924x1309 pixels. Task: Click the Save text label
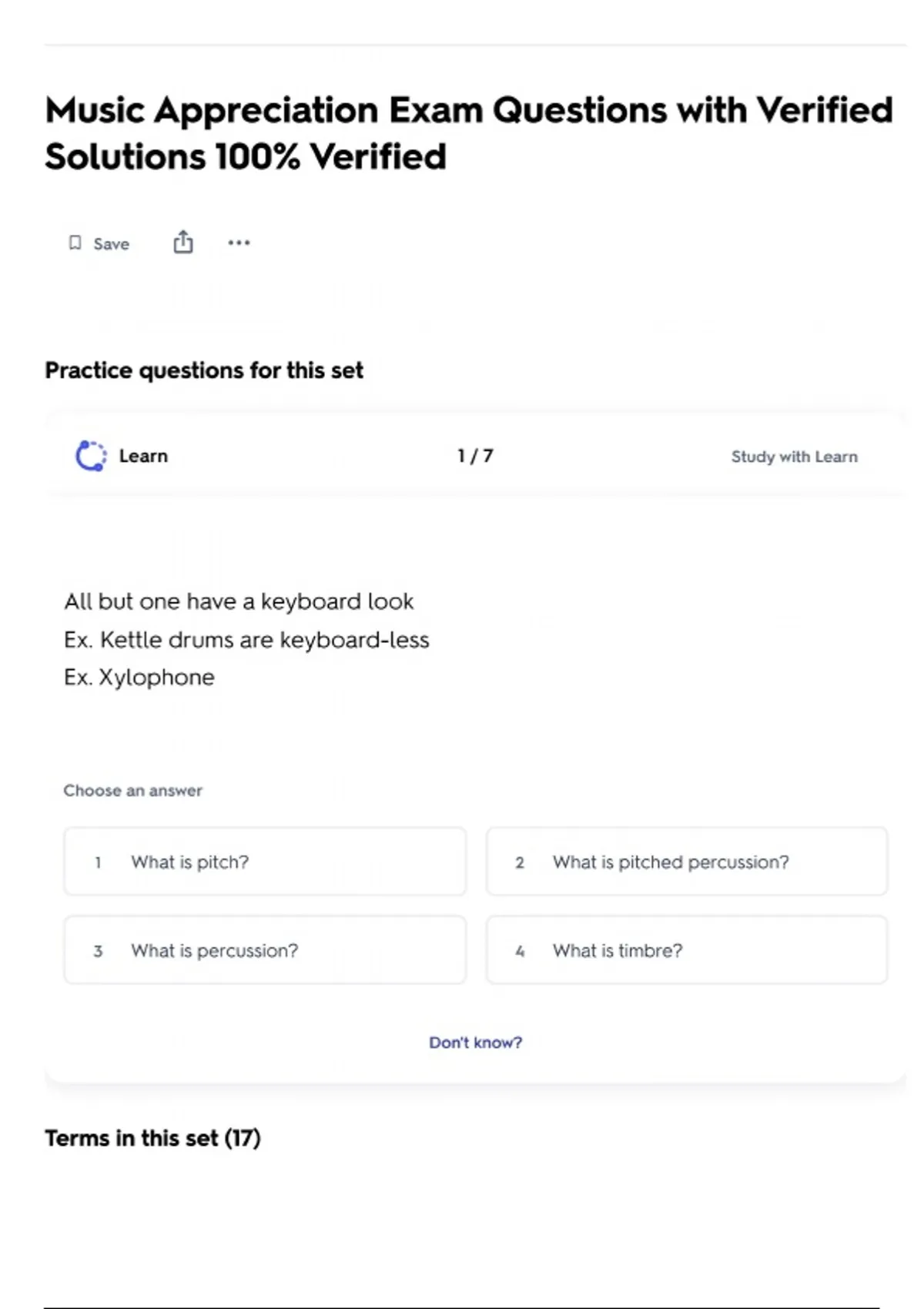tap(112, 244)
